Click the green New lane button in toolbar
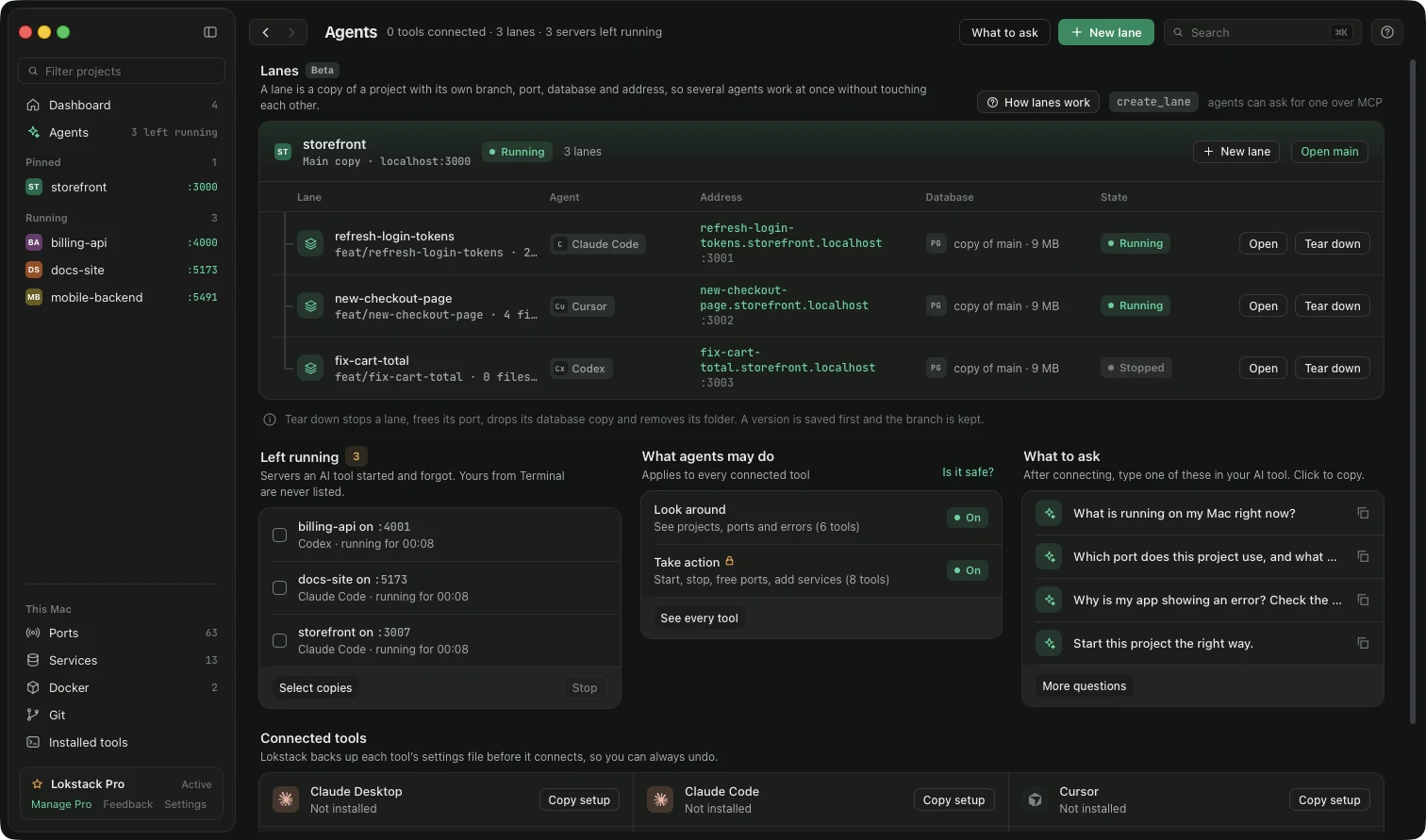This screenshot has width=1426, height=840. coord(1106,32)
